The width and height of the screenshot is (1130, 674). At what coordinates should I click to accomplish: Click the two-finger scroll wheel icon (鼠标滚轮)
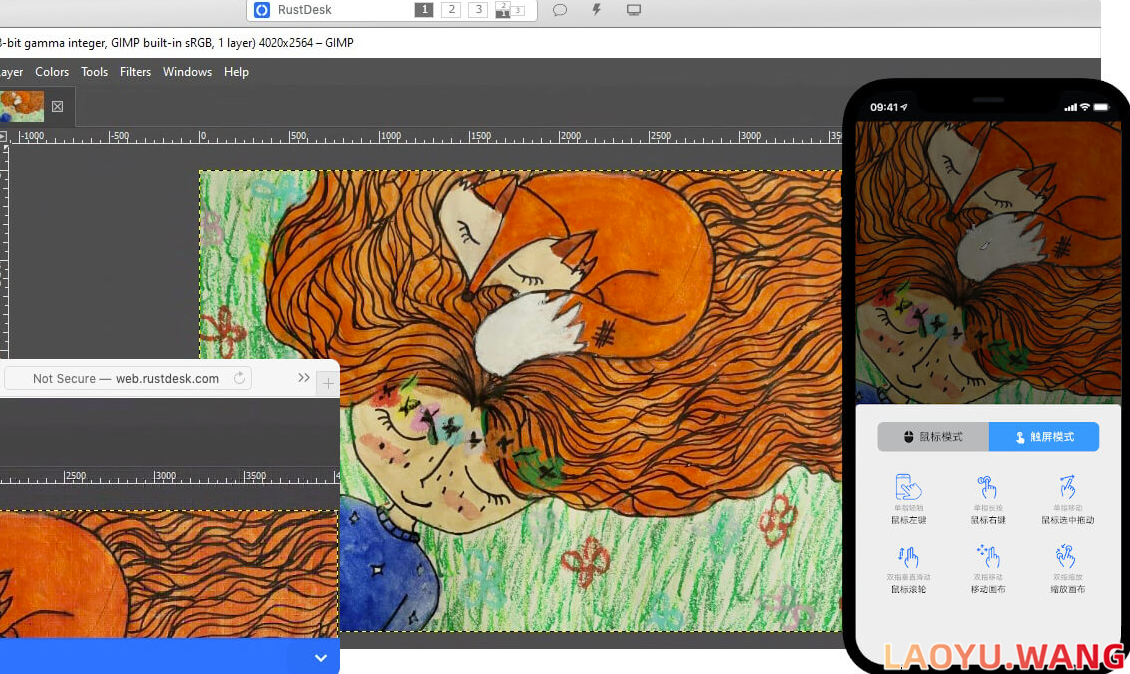[908, 557]
